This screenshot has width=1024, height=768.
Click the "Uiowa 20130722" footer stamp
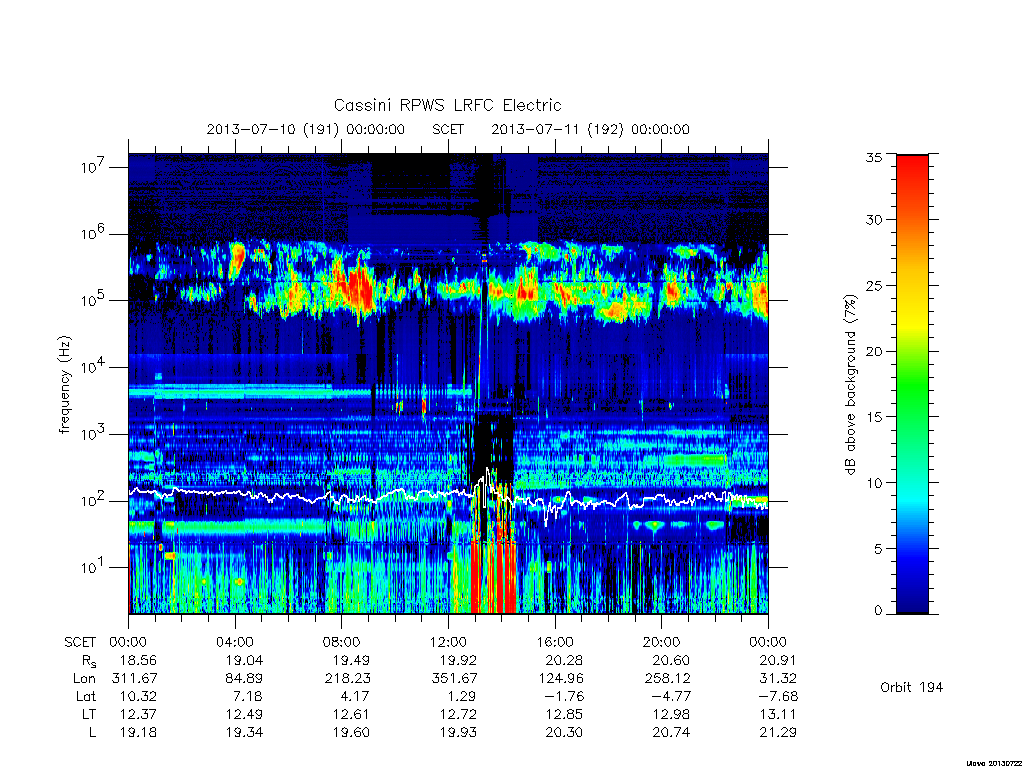(x=992, y=762)
